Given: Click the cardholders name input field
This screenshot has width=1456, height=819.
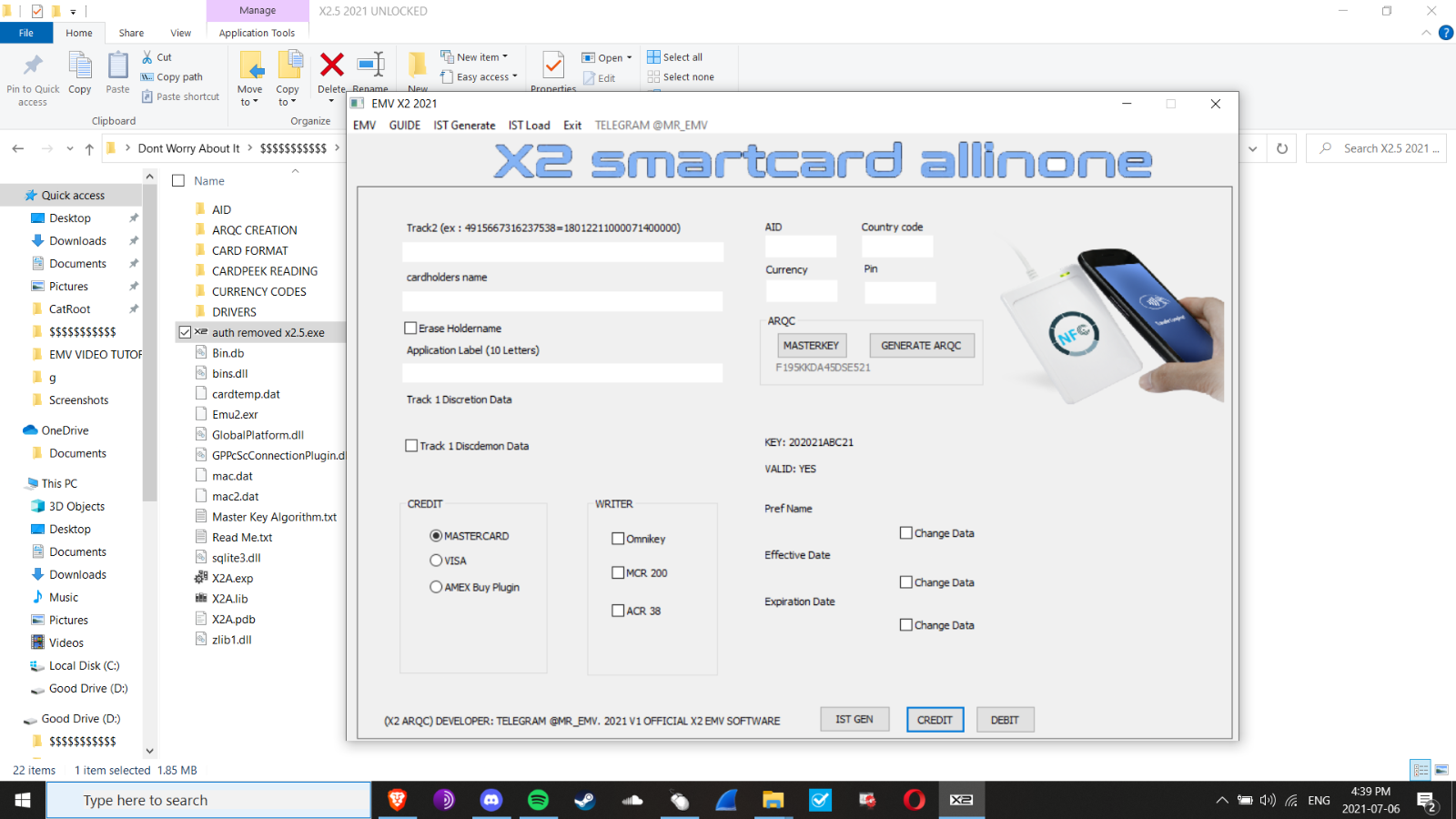Looking at the screenshot, I should [x=562, y=301].
